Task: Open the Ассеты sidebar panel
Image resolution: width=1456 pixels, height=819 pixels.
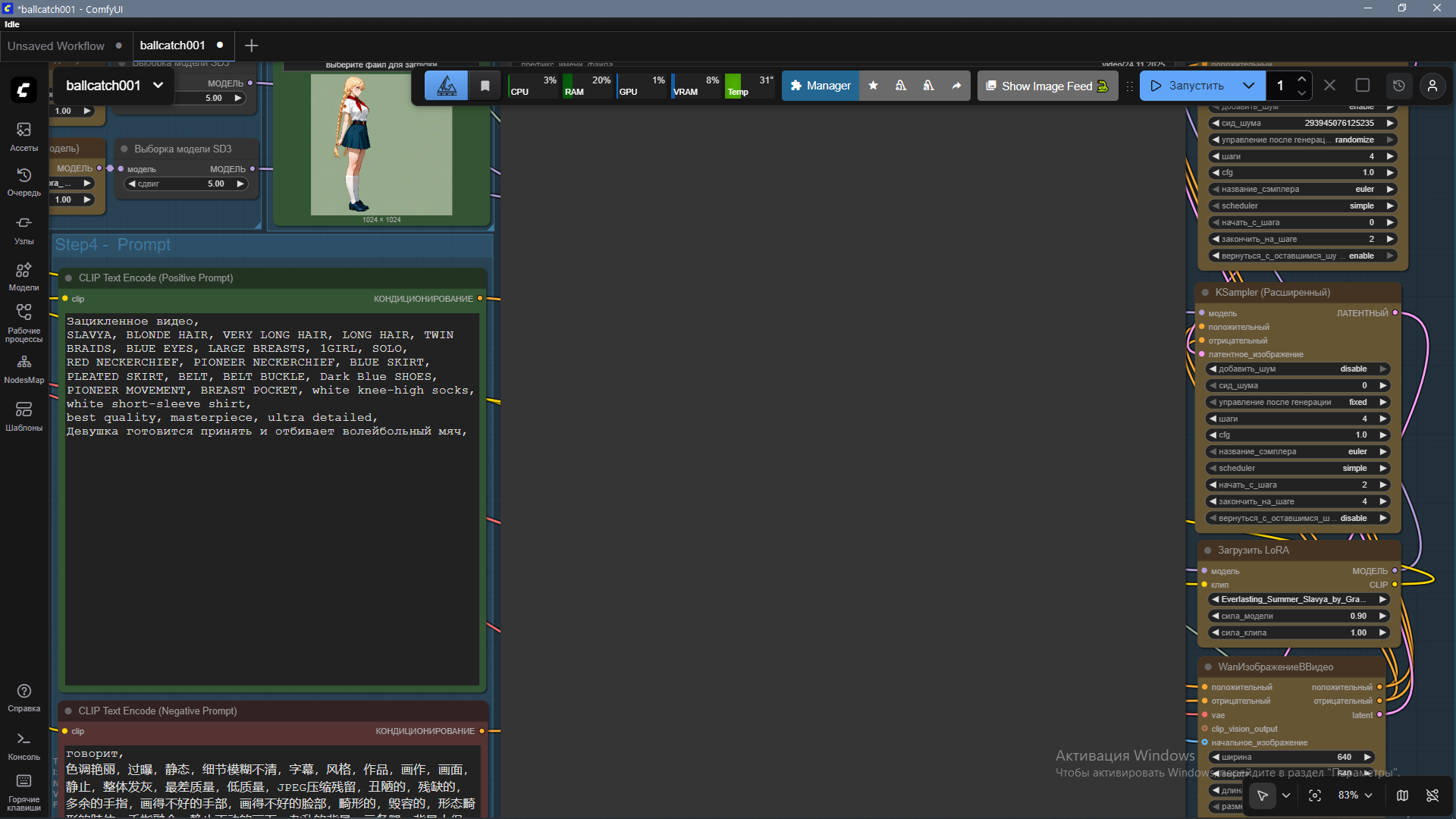Action: click(x=24, y=136)
